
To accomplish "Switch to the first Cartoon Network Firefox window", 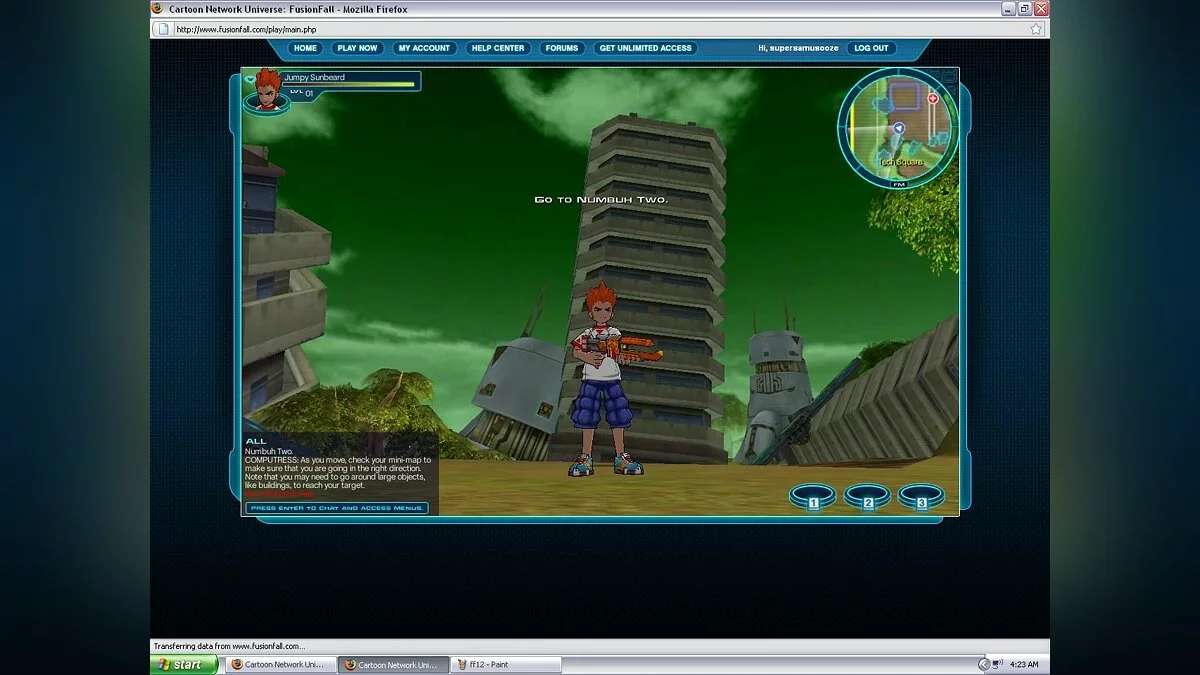I will [x=280, y=663].
